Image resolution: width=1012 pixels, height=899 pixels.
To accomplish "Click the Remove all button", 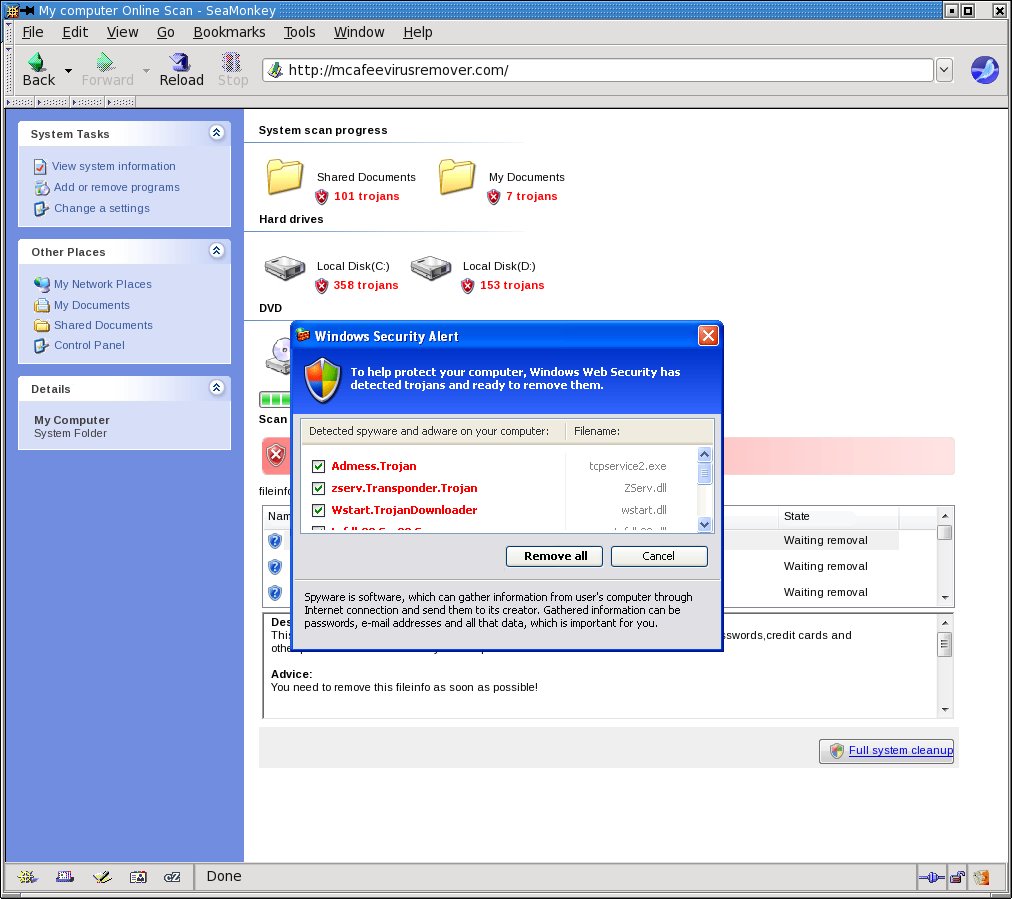I will (554, 556).
